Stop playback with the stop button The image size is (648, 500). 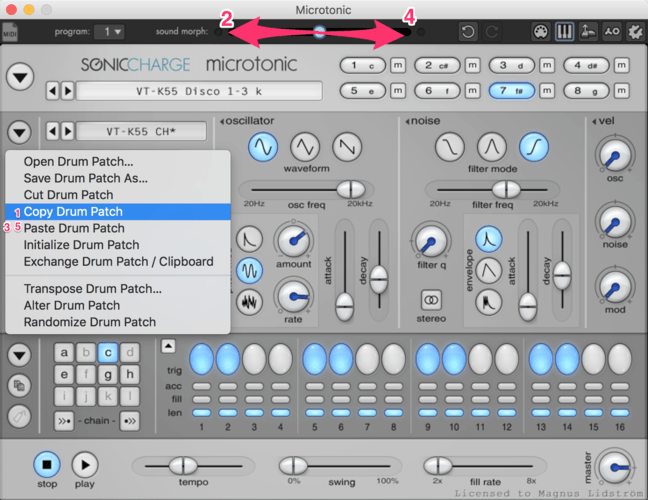(47, 465)
